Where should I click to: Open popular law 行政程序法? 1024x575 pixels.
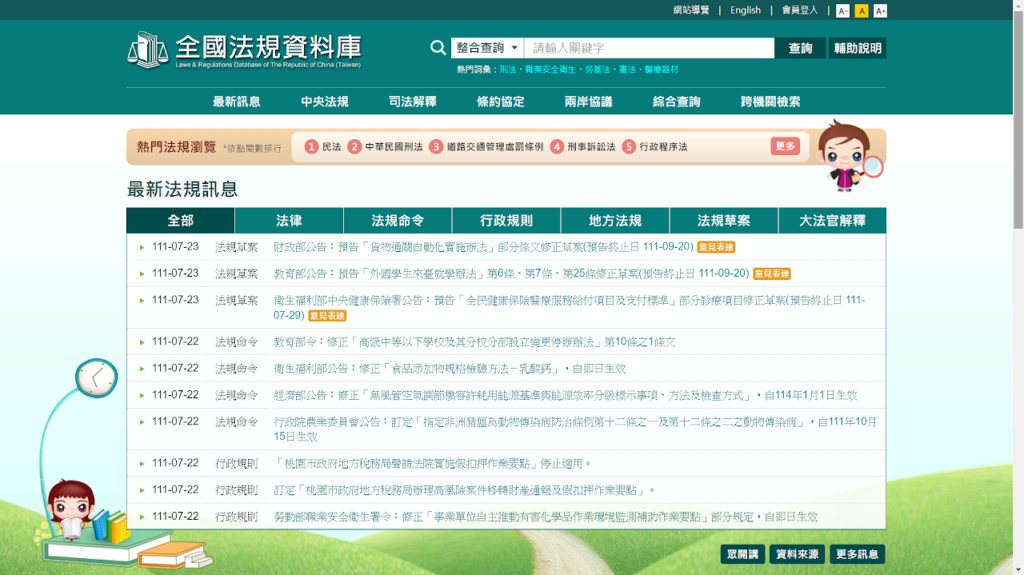click(x=663, y=147)
